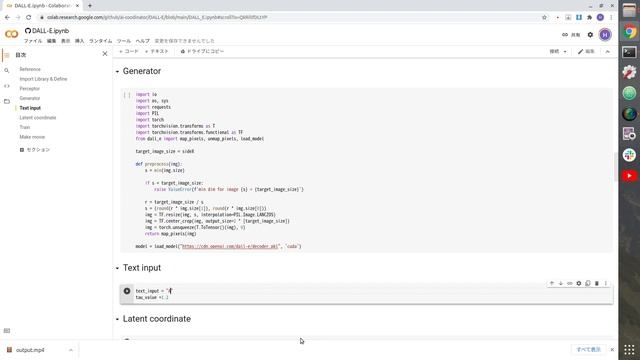
Task: Open the ファイル menu
Action: [x=33, y=41]
